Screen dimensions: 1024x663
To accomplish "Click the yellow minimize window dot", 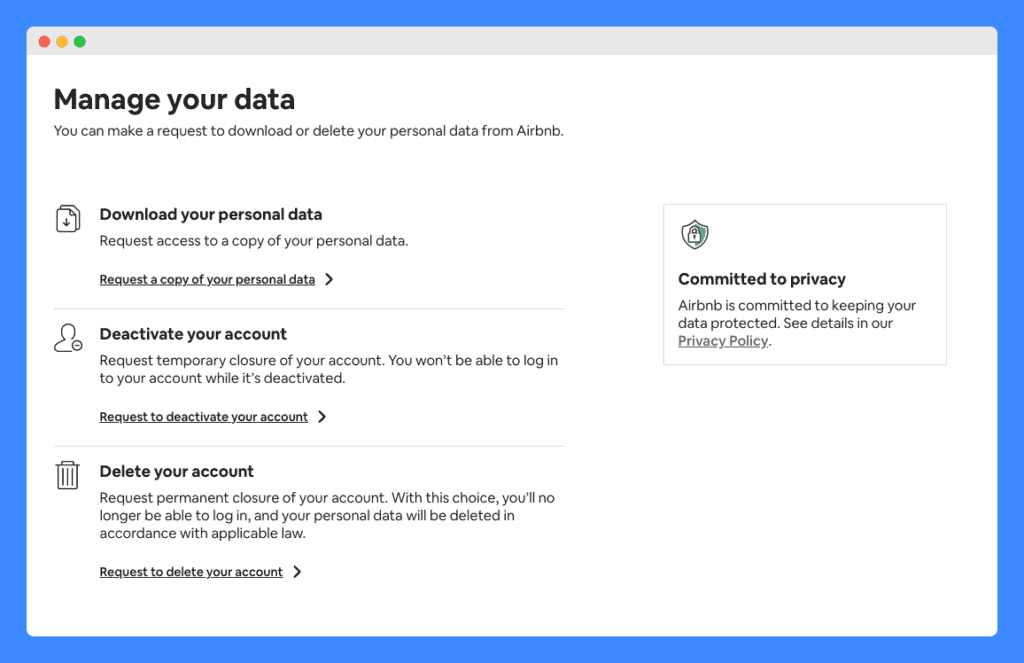I will 62,42.
